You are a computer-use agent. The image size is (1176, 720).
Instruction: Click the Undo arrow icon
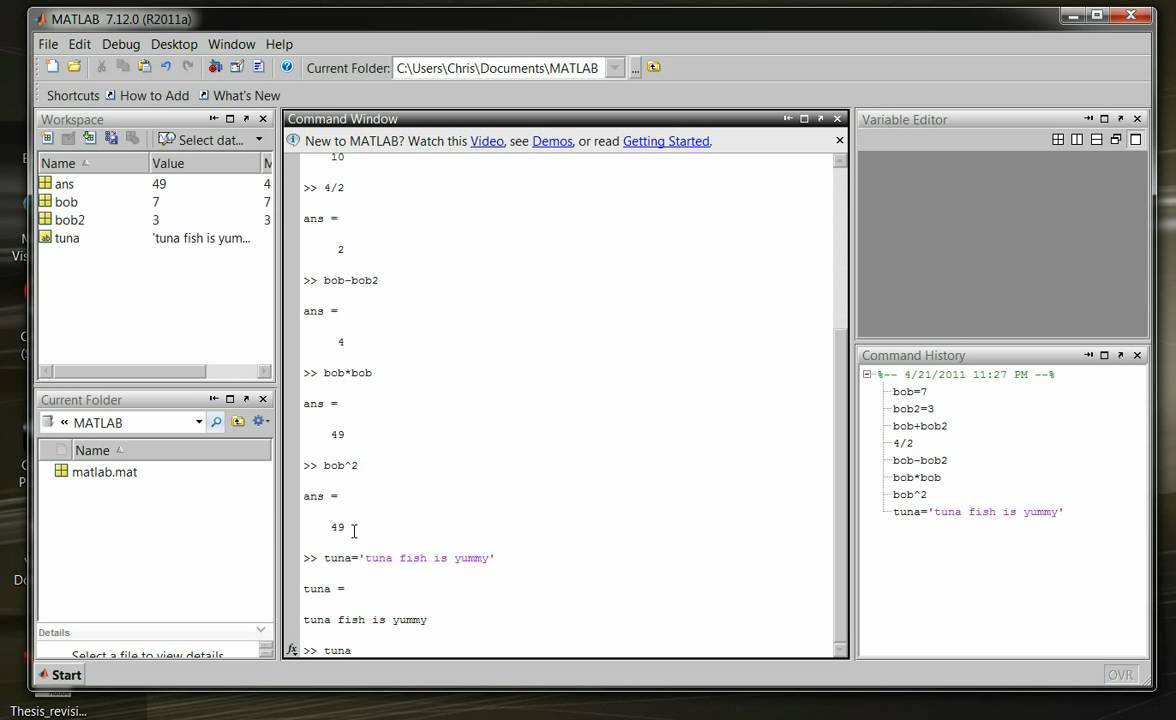coord(166,67)
